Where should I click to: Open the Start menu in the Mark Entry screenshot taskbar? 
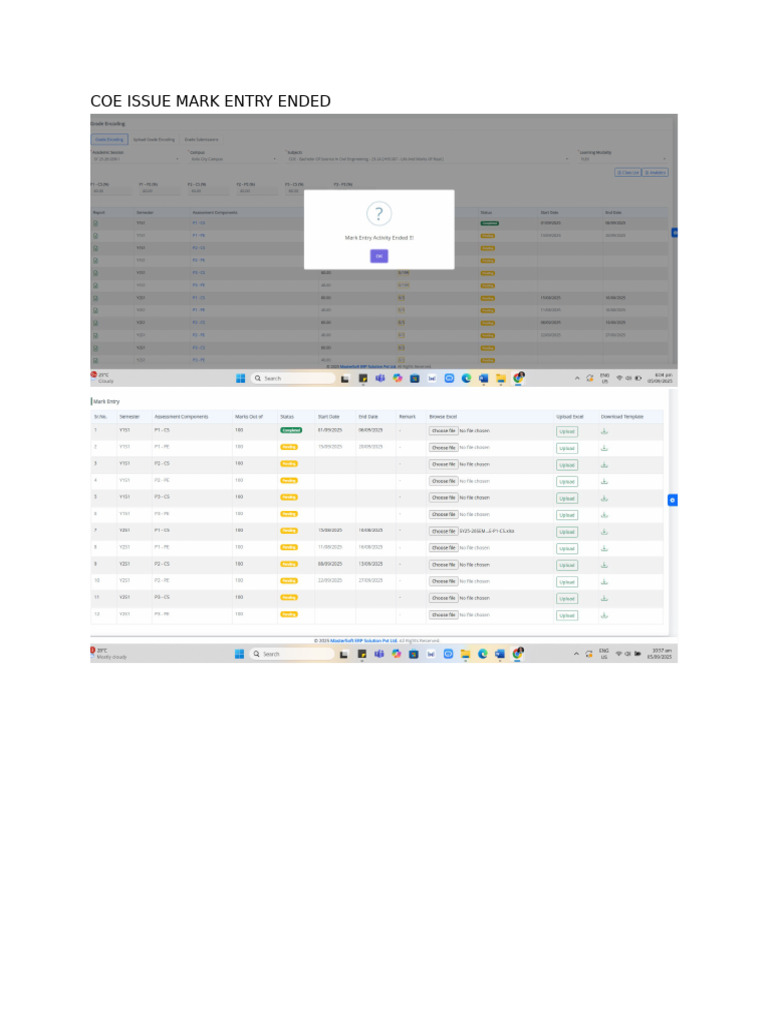239,654
